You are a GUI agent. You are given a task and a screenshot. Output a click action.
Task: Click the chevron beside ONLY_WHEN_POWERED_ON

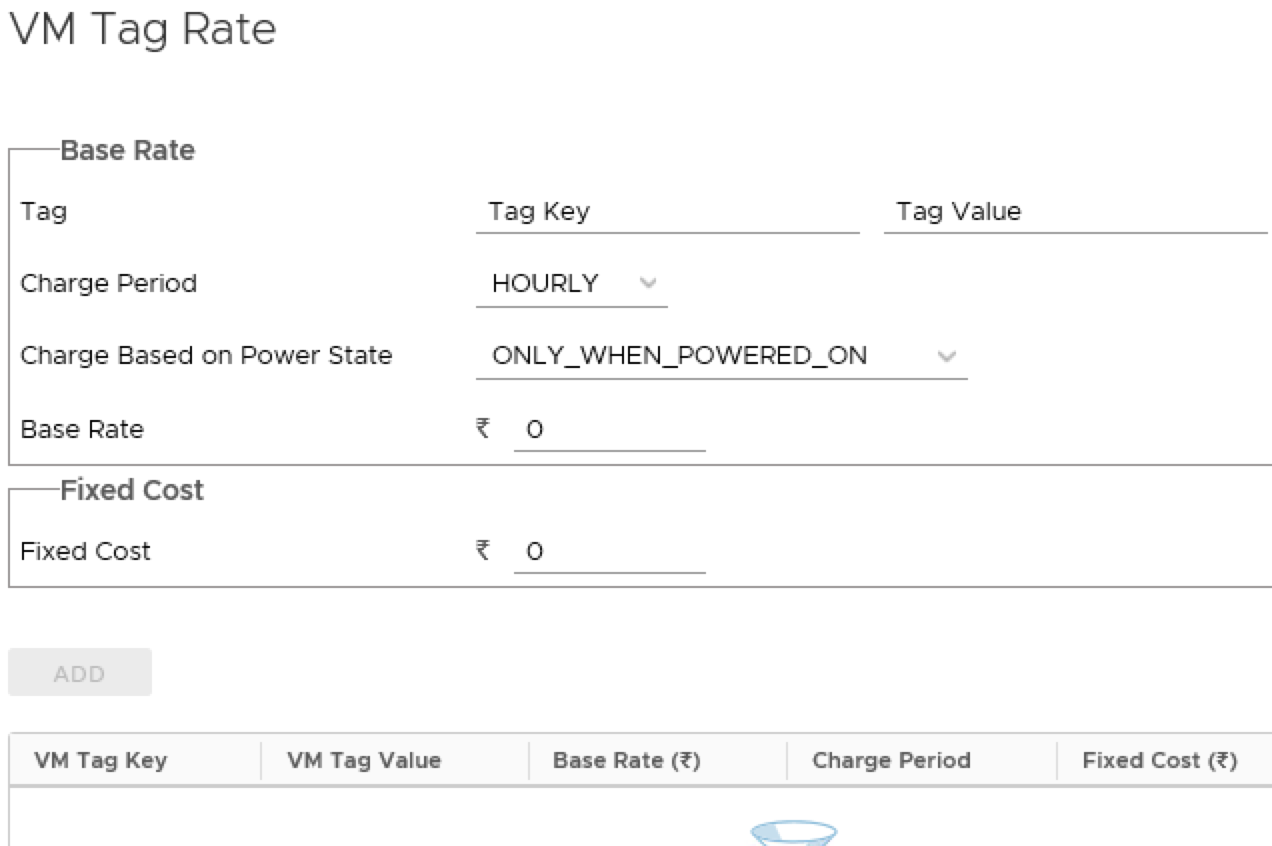(946, 356)
